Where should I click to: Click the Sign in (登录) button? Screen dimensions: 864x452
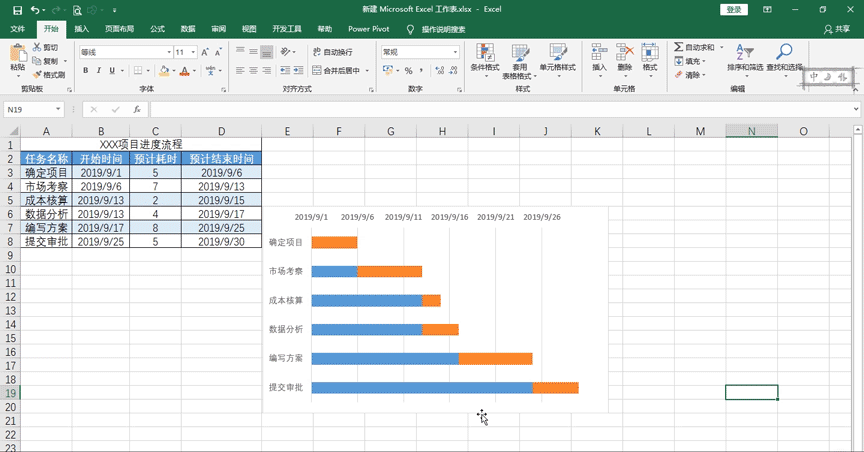pyautogui.click(x=734, y=9)
